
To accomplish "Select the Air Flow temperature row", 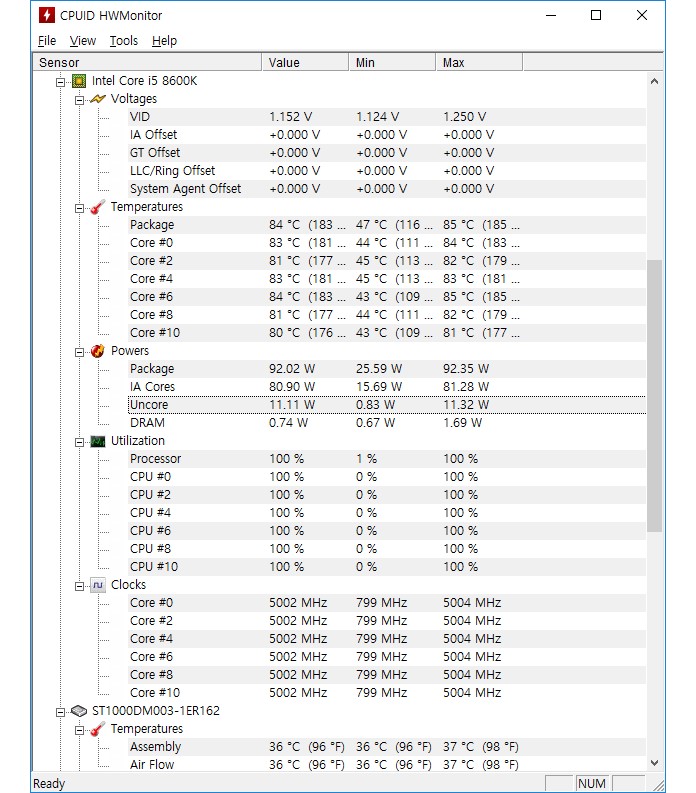I will point(387,765).
